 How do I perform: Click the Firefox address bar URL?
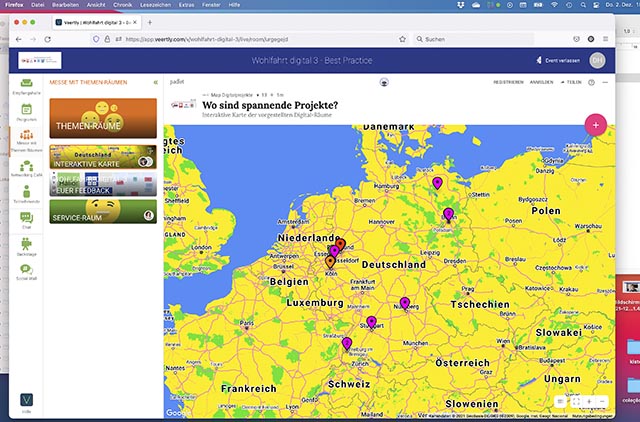point(207,39)
